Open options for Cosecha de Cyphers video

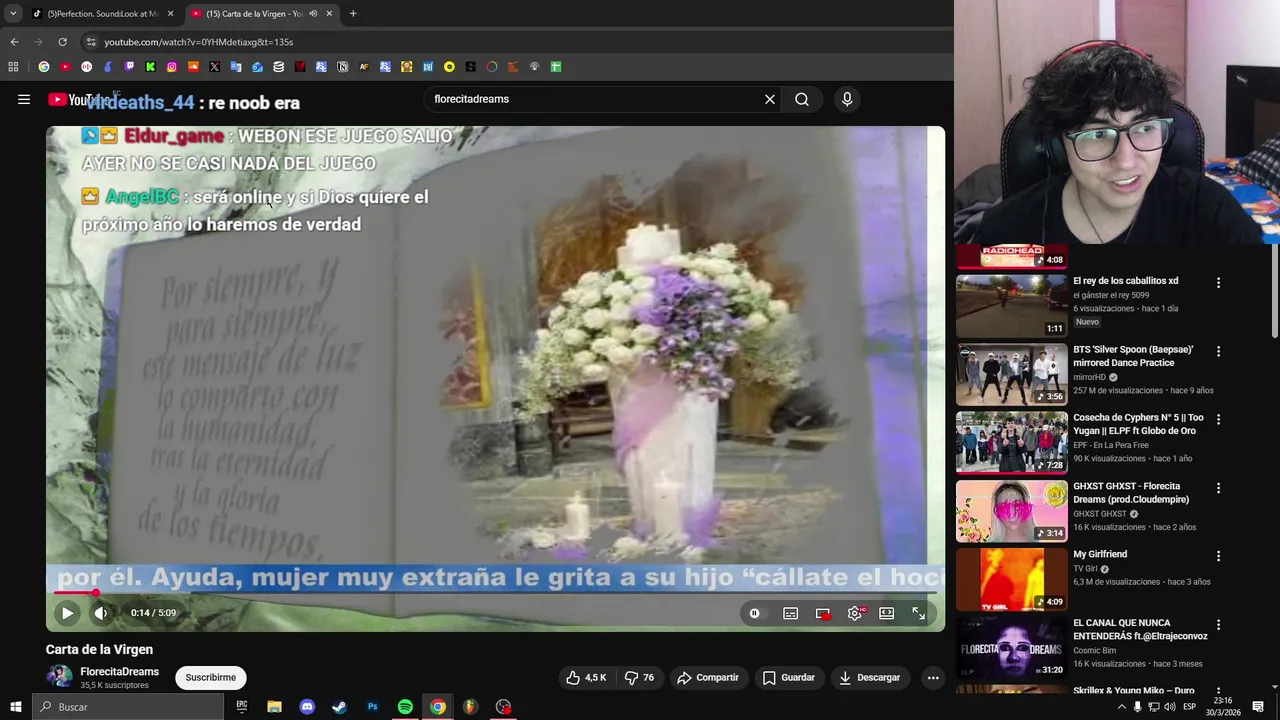[x=1218, y=419]
